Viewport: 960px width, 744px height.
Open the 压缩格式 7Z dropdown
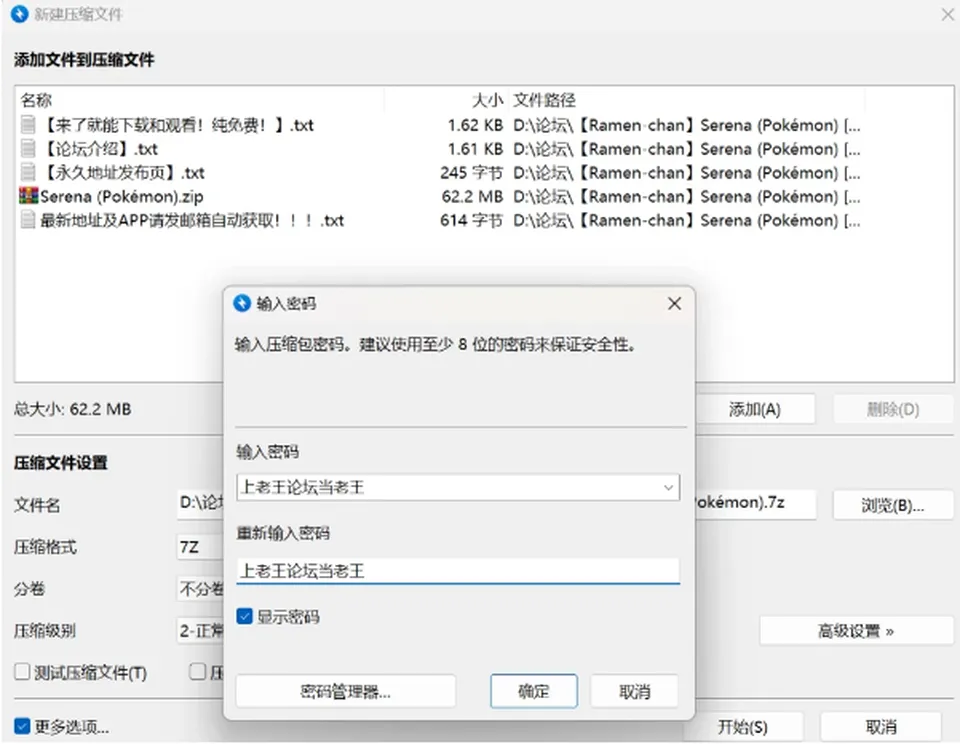click(x=200, y=547)
